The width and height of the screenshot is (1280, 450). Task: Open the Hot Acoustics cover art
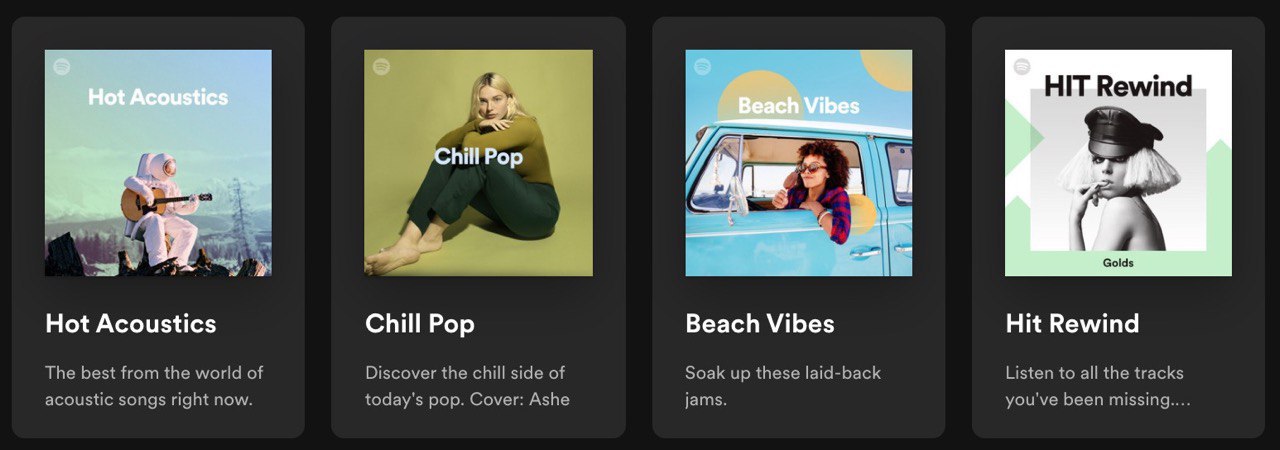pos(158,163)
